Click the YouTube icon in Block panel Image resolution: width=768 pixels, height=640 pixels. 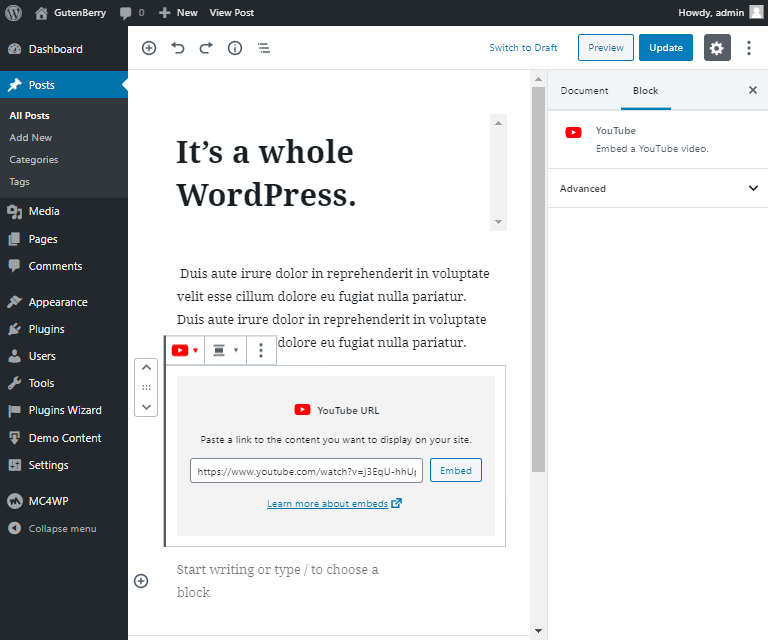tap(573, 132)
